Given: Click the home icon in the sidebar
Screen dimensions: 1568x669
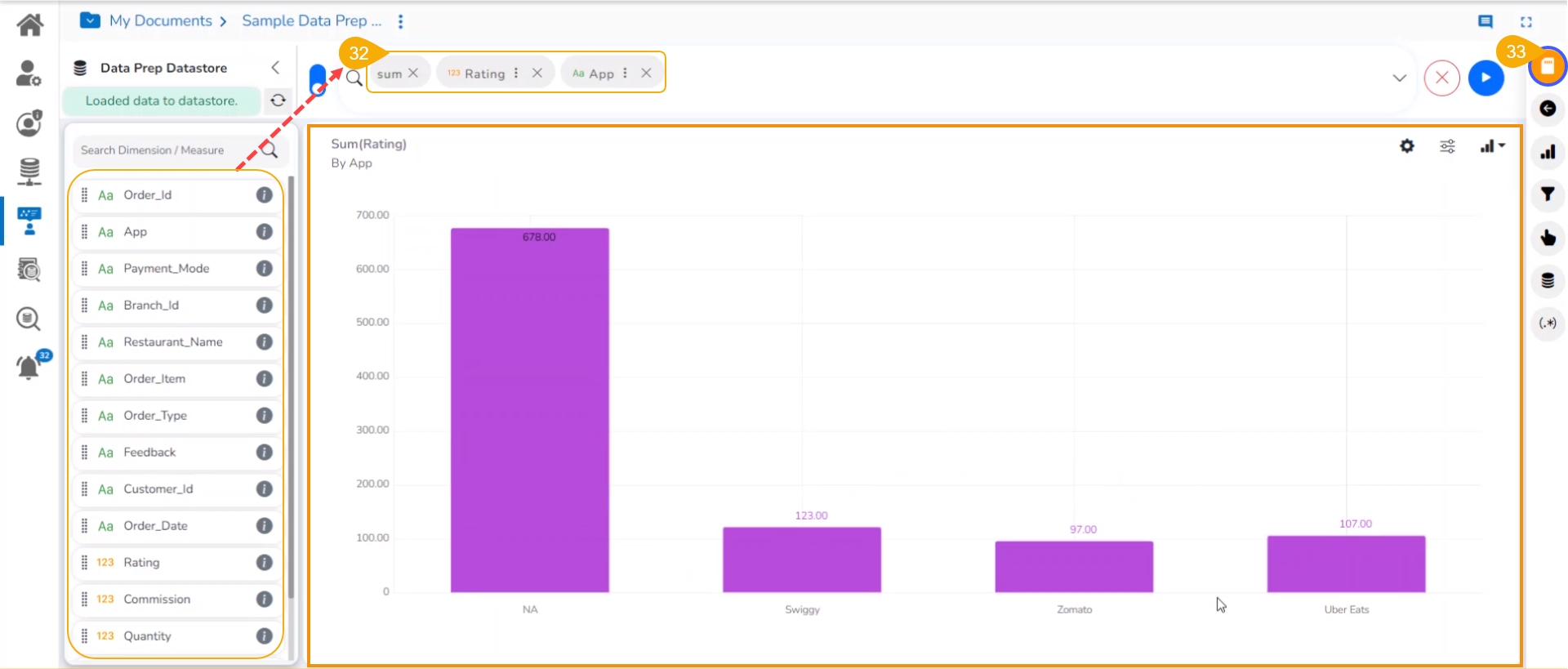Looking at the screenshot, I should pyautogui.click(x=30, y=25).
